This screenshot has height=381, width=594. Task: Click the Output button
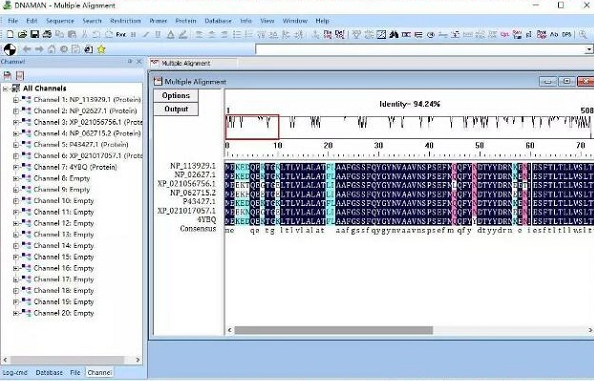[176, 109]
